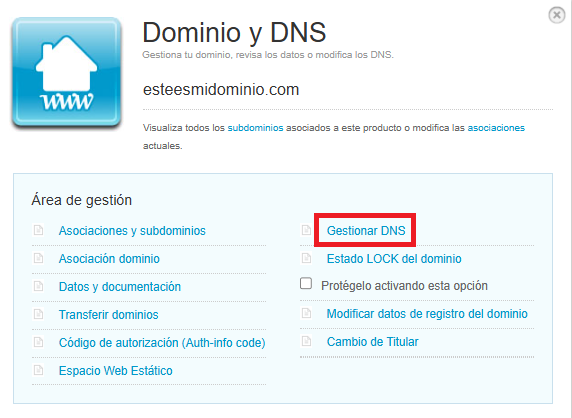
Task: Open Estado LOCK del dominio
Action: pyautogui.click(x=394, y=259)
